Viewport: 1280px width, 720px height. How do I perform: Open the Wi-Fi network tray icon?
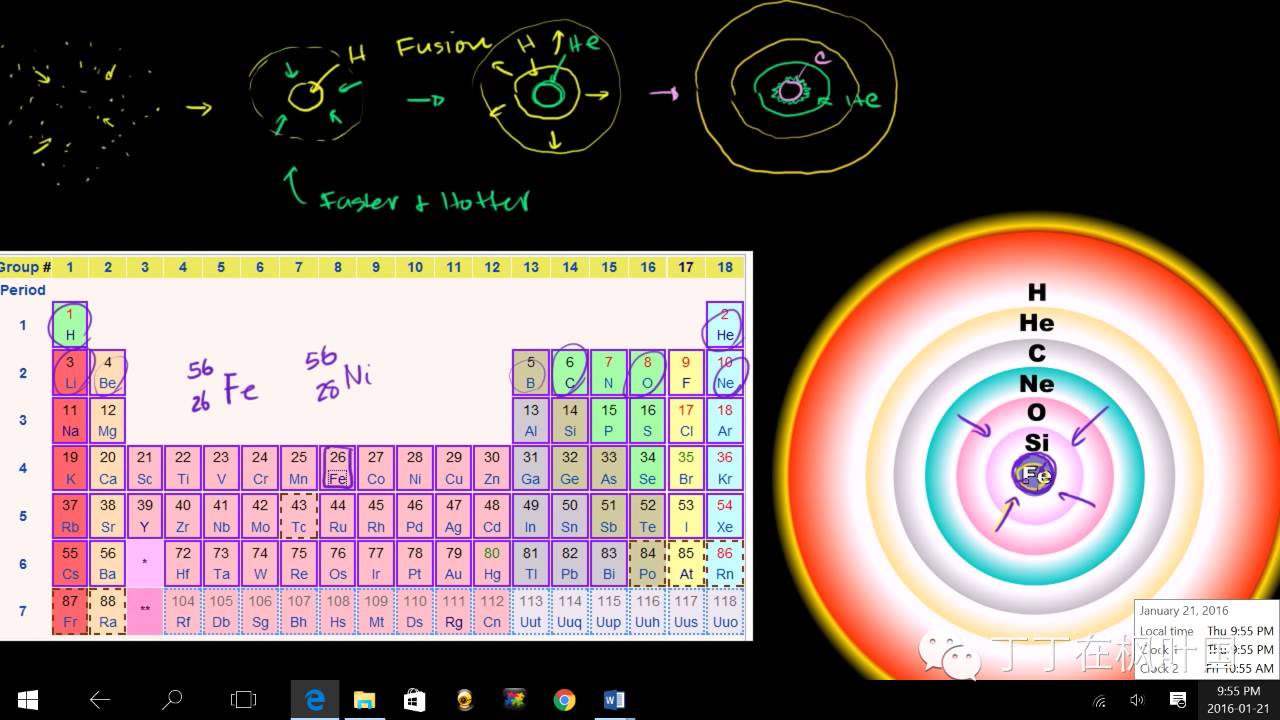tap(1100, 700)
